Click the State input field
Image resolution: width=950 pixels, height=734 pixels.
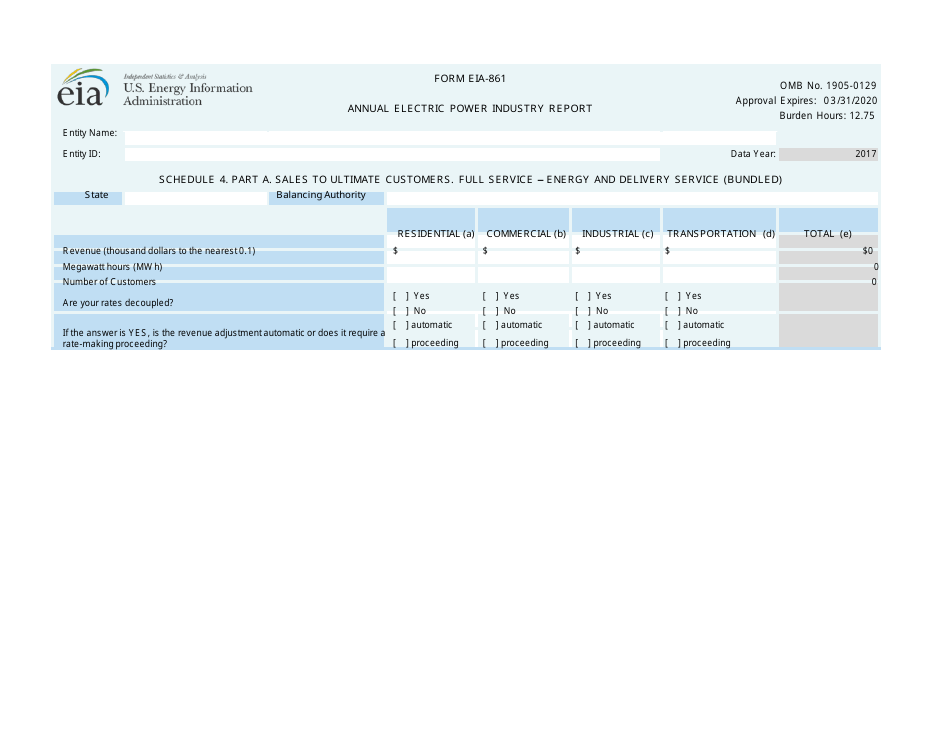point(195,198)
